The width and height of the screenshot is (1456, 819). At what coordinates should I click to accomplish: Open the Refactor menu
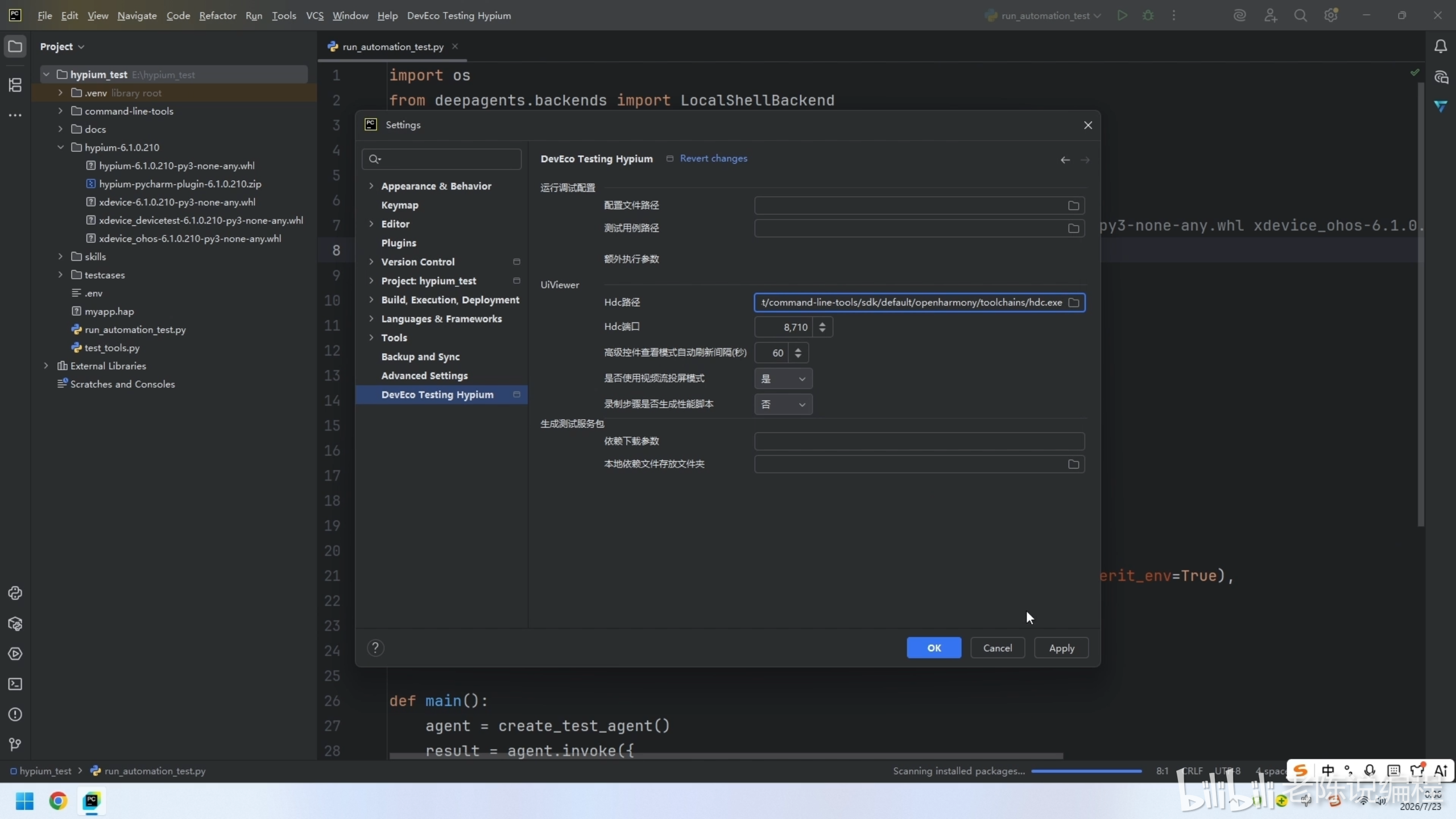click(x=217, y=16)
